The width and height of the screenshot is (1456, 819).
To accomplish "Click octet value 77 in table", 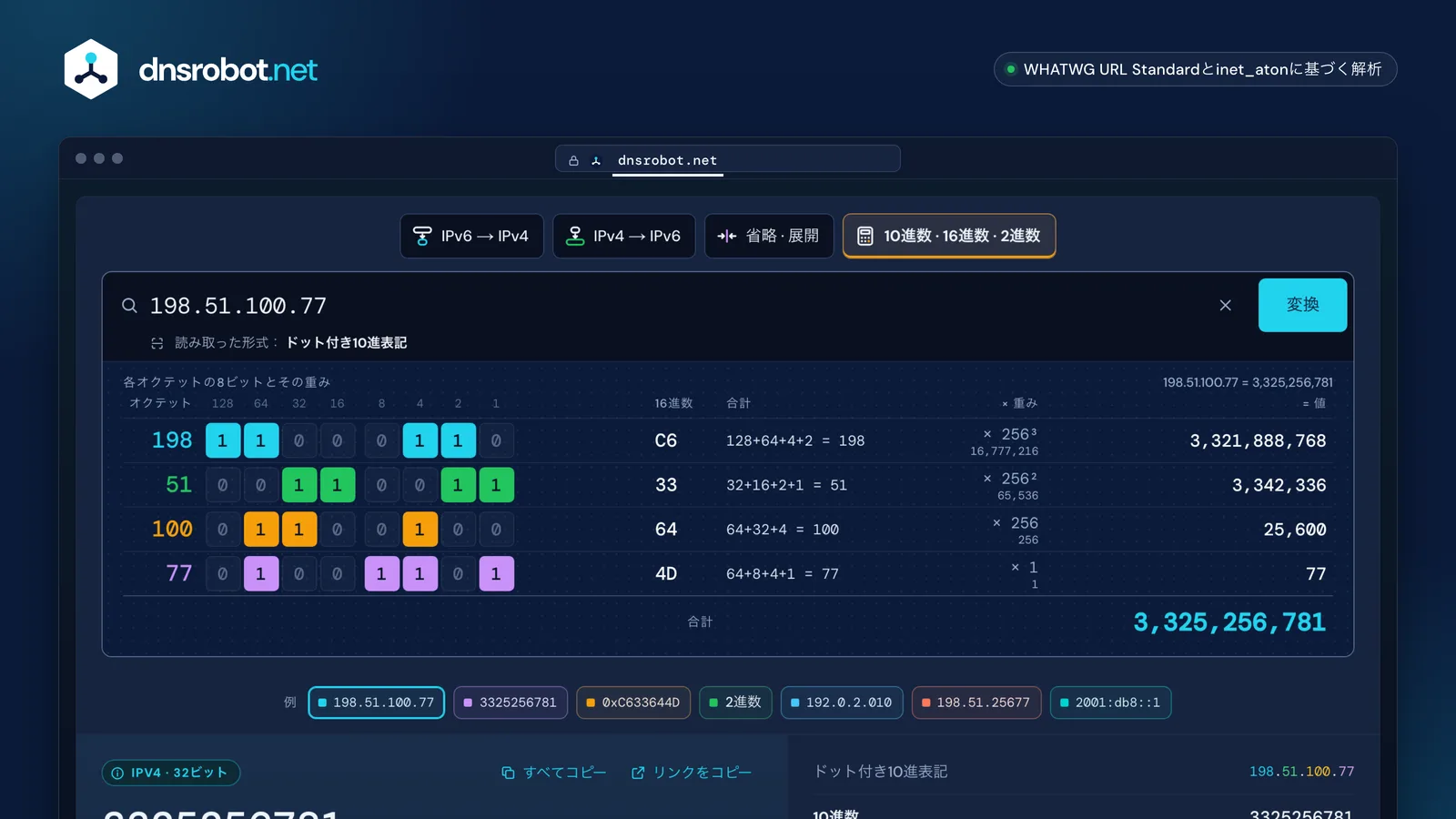I will [x=179, y=573].
